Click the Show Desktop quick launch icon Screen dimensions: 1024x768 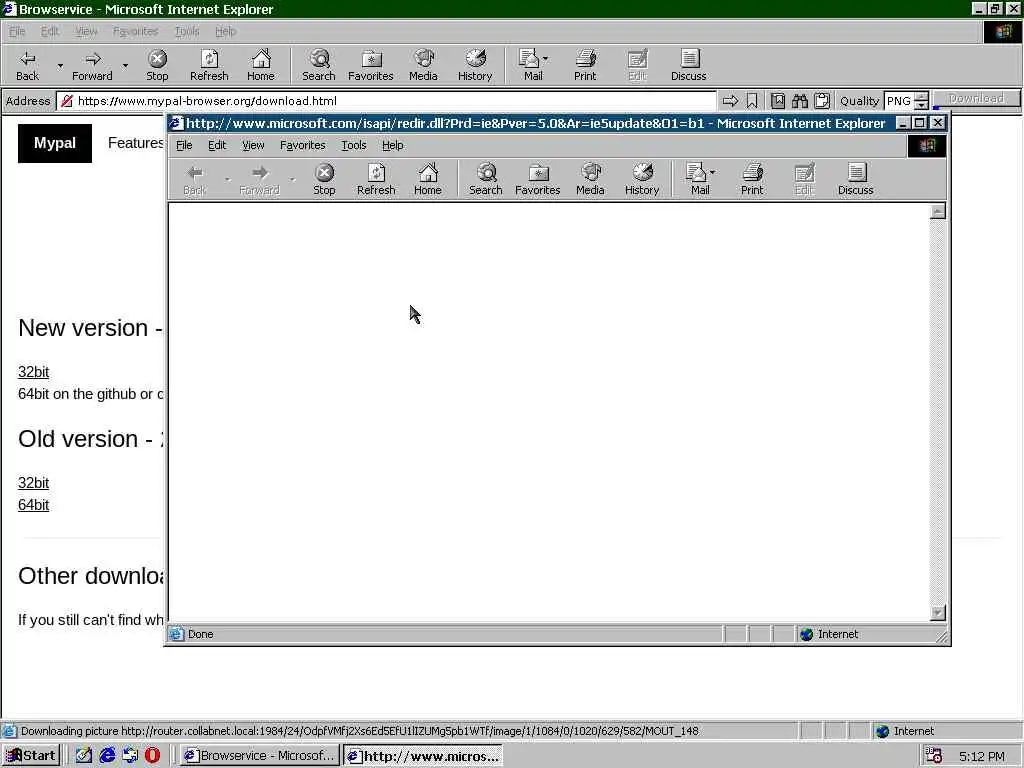(x=84, y=756)
